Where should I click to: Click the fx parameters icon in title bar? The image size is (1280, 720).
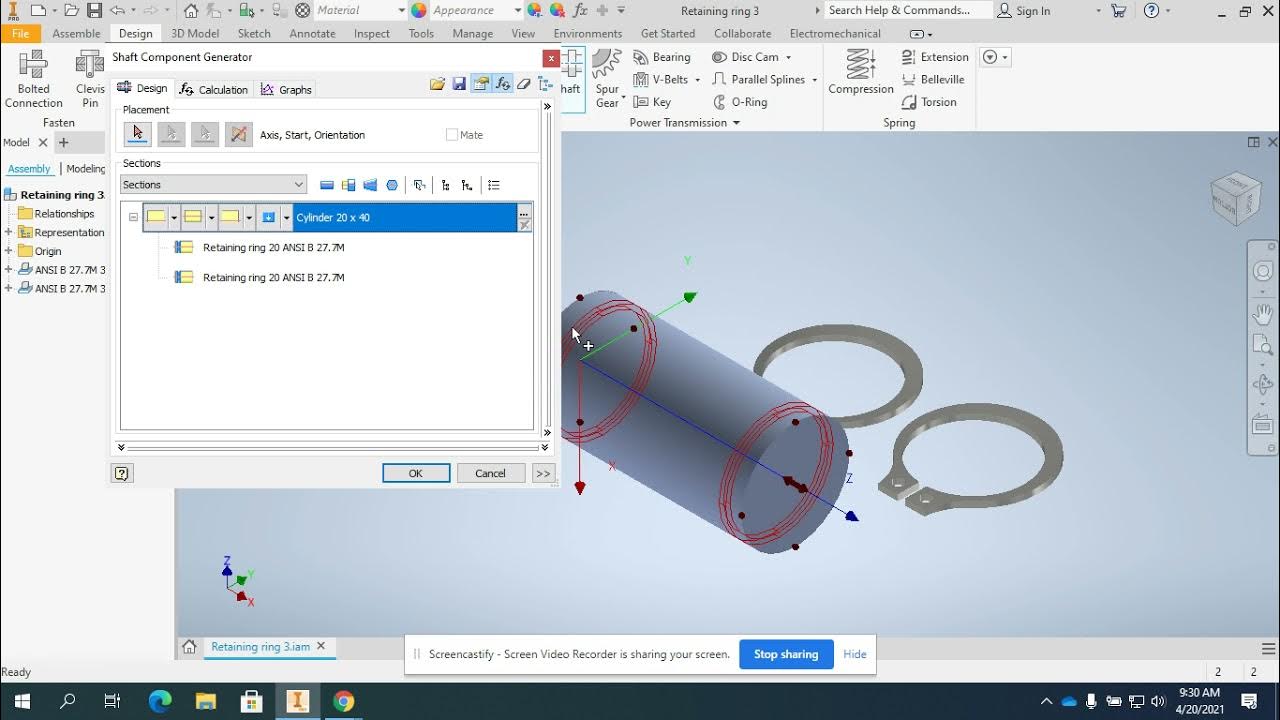coord(579,11)
